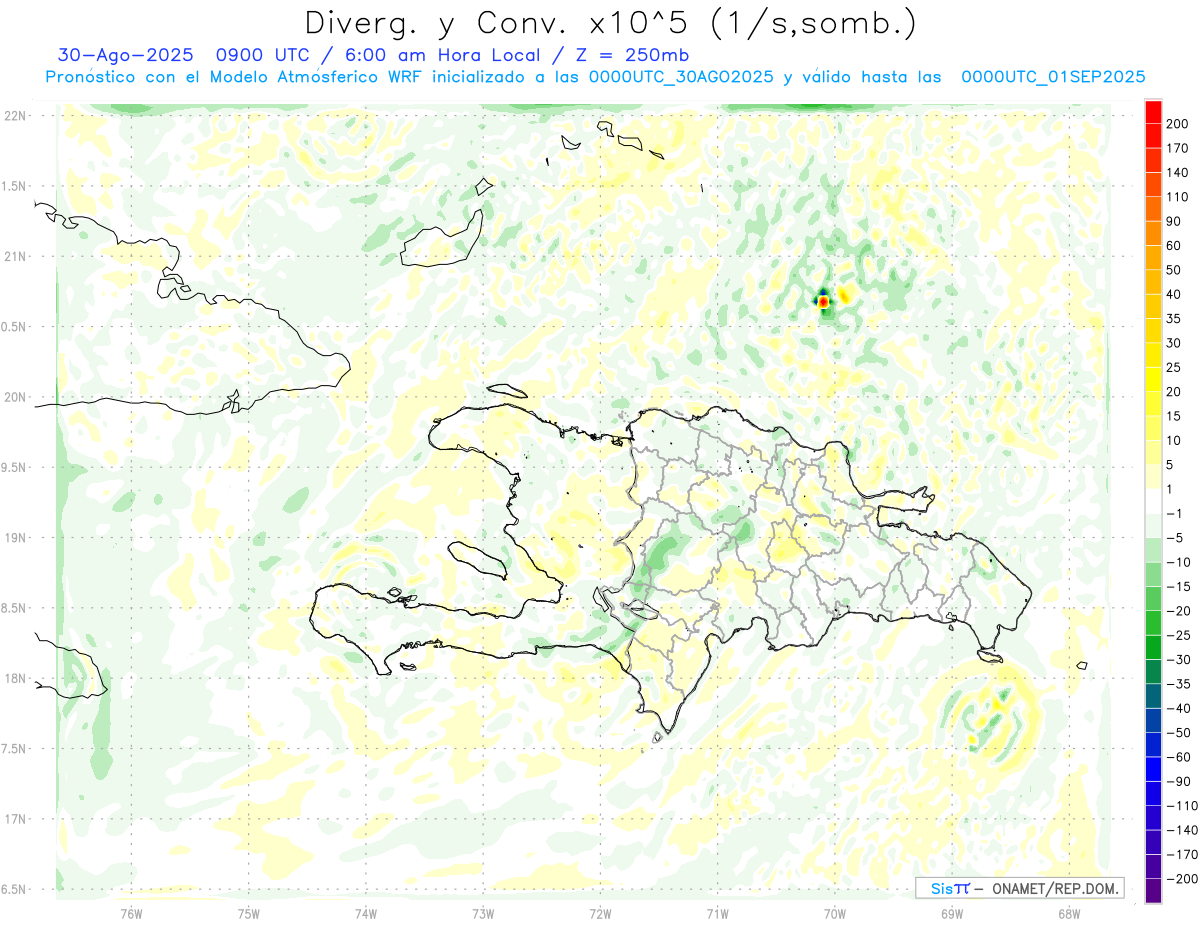This screenshot has width=1200, height=927.
Task: Click the '60' value on the color scale
Action: click(x=1175, y=245)
